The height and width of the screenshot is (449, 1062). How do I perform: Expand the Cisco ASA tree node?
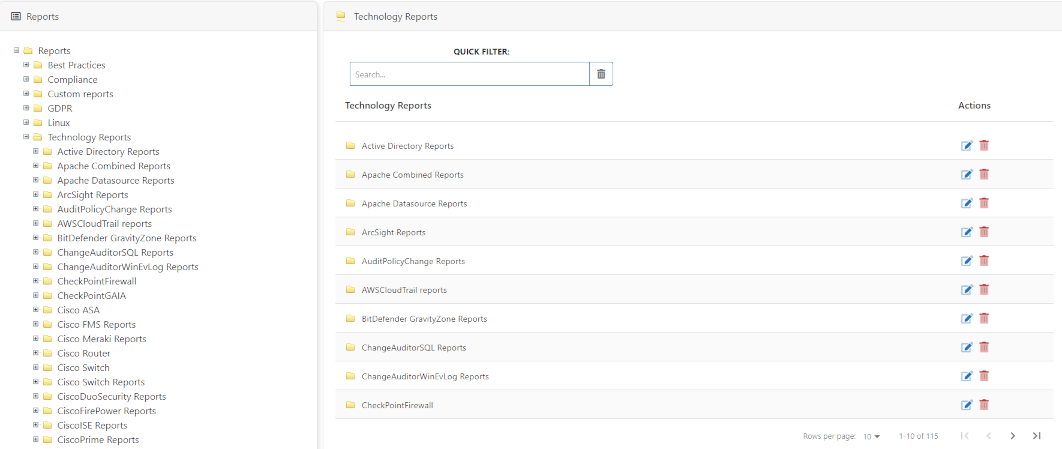pyautogui.click(x=35, y=309)
